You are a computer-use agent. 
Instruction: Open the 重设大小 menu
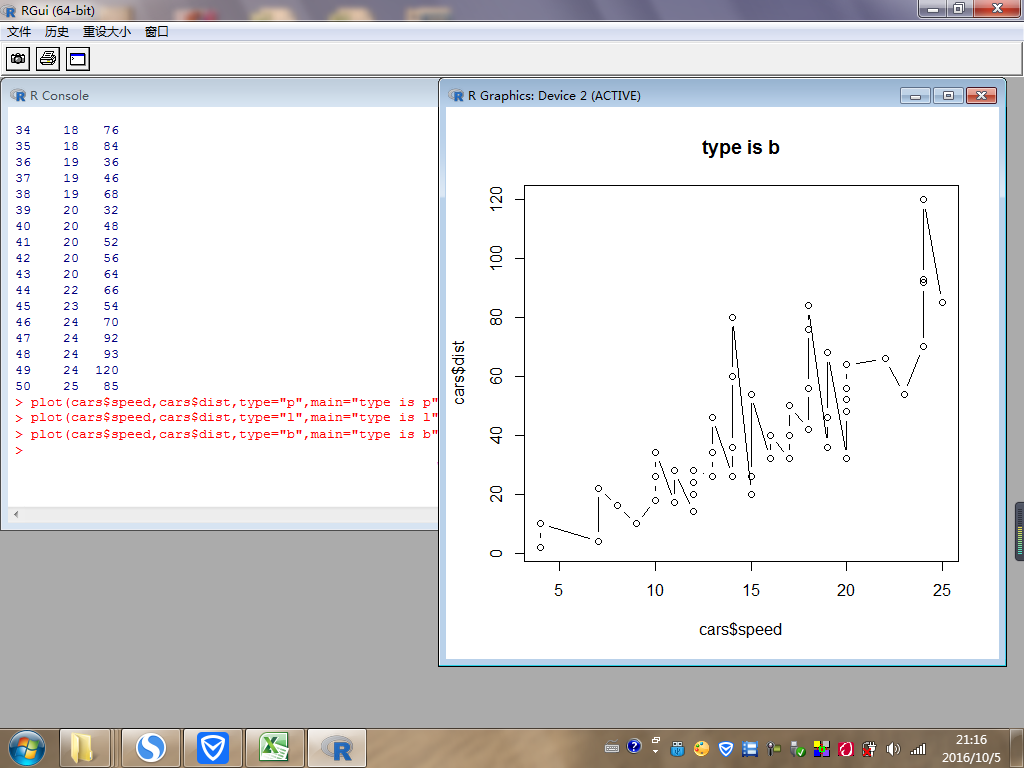106,31
